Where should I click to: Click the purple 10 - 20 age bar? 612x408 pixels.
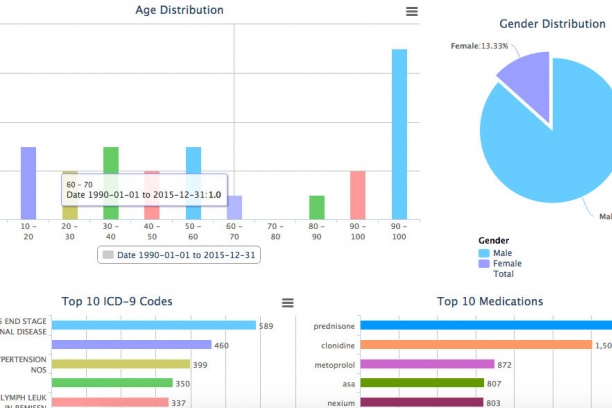point(28,183)
